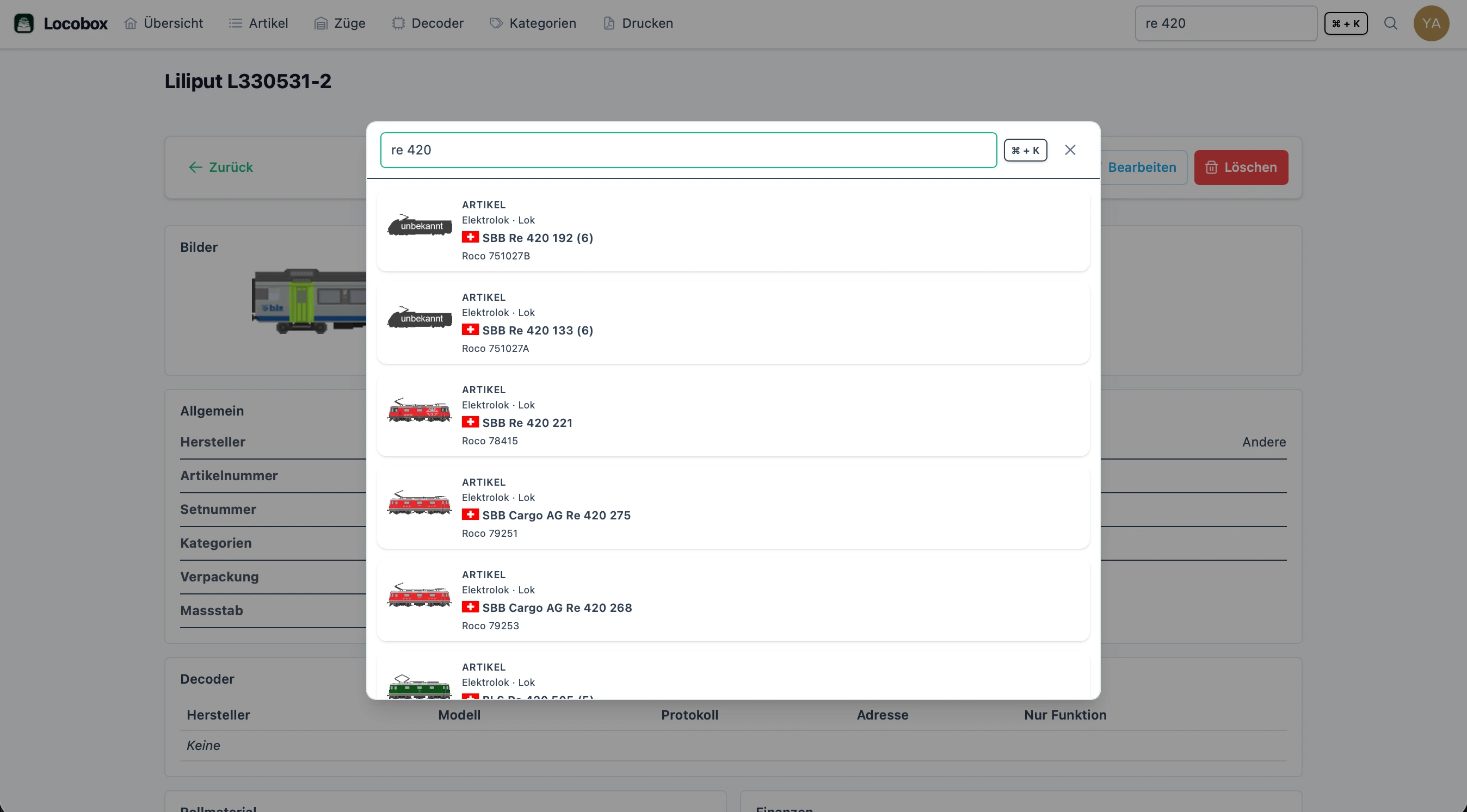The width and height of the screenshot is (1467, 812).
Task: Click the red loco thumbnail for Roco 78415
Action: pyautogui.click(x=420, y=410)
